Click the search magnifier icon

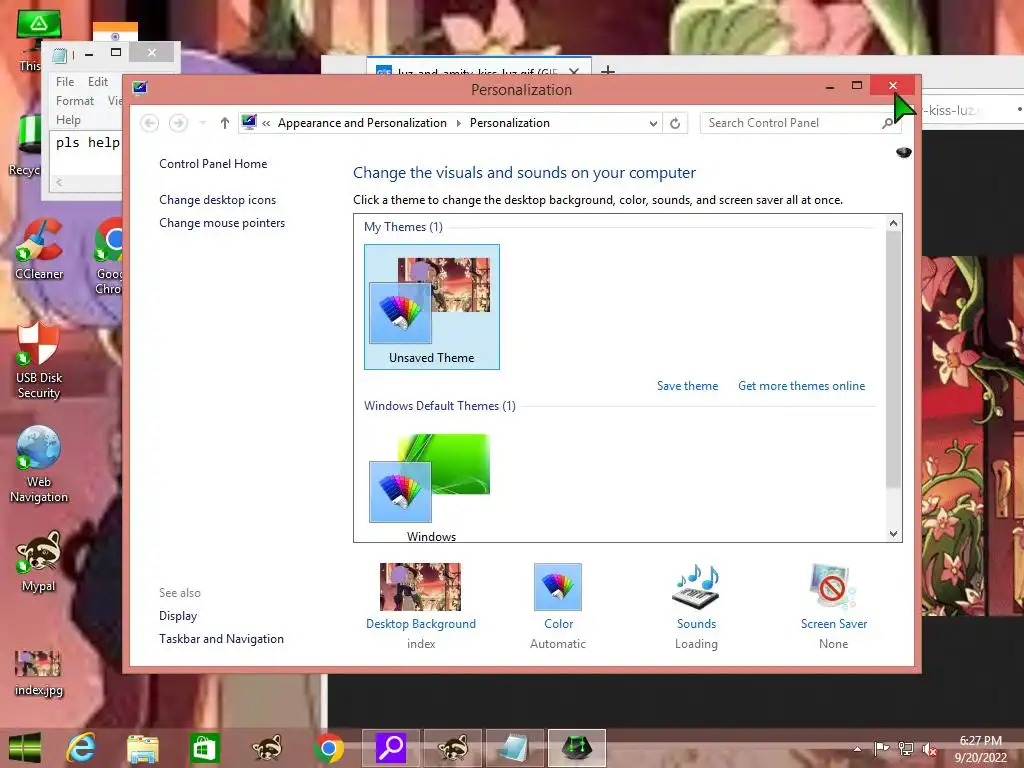click(x=887, y=123)
